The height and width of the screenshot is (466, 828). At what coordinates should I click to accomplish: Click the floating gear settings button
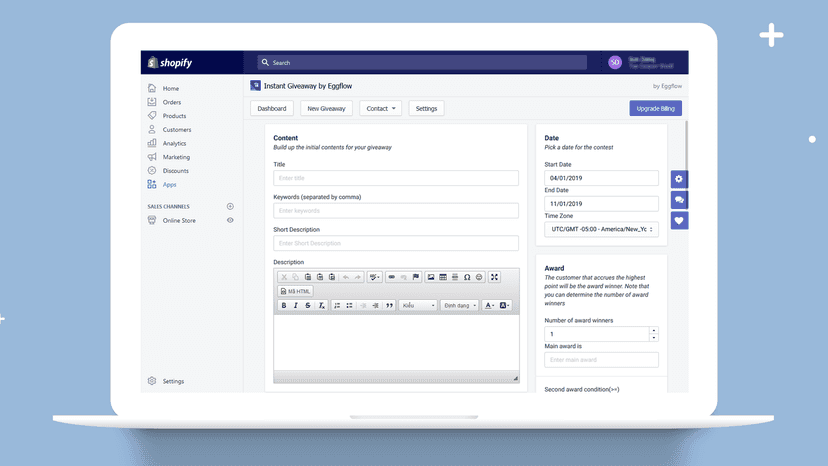pos(679,179)
